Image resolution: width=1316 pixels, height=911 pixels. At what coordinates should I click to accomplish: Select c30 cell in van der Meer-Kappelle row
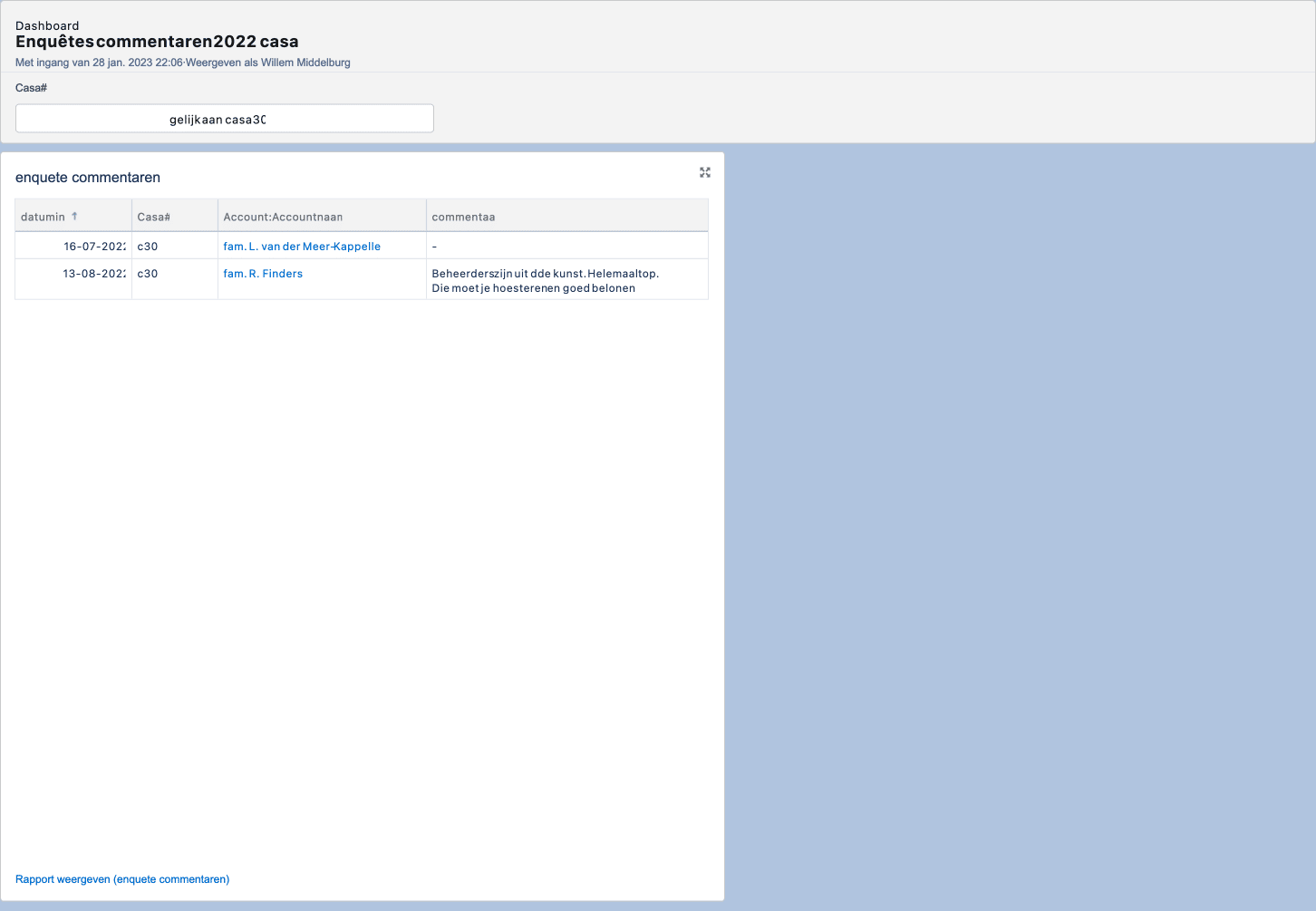(175, 247)
